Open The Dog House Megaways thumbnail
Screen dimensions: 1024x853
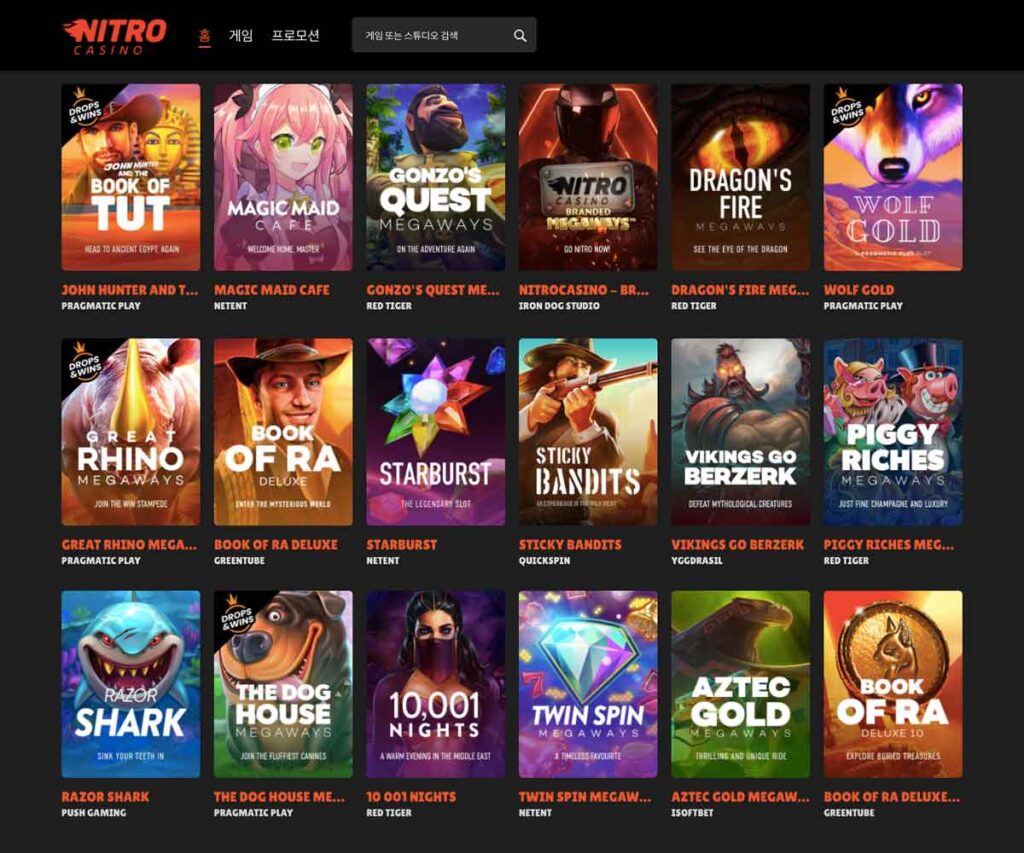click(x=283, y=684)
